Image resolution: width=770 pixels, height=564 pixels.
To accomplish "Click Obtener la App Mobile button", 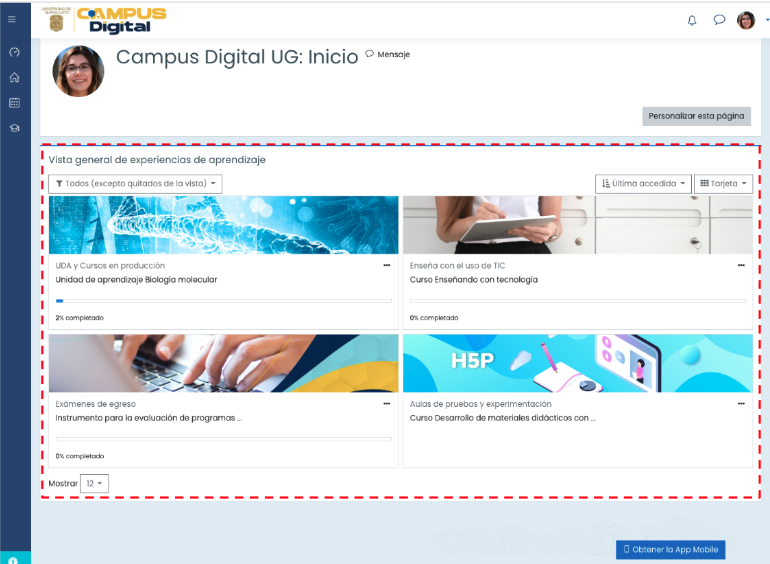I will (670, 550).
